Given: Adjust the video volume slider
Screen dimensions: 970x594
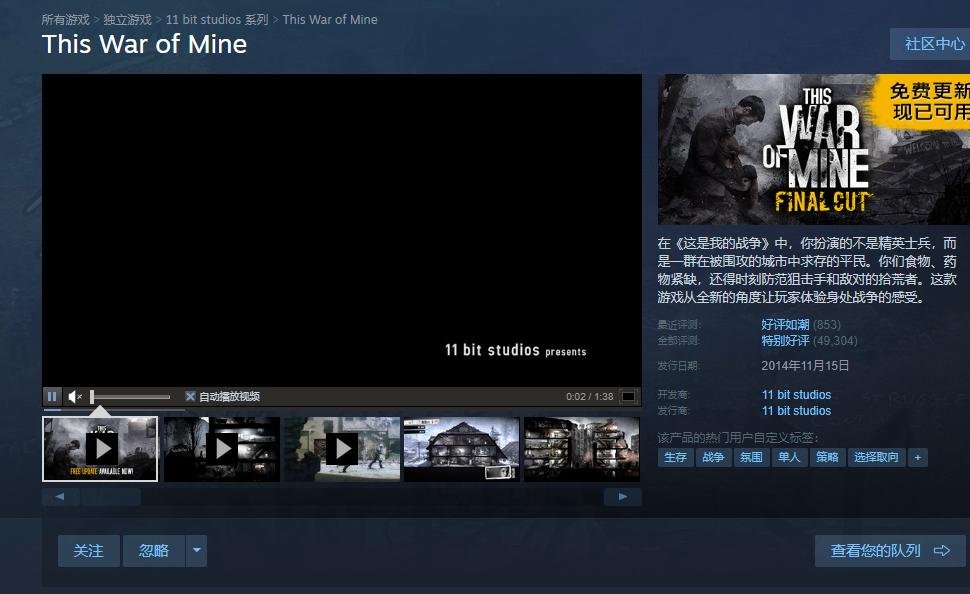Looking at the screenshot, I should click(131, 397).
